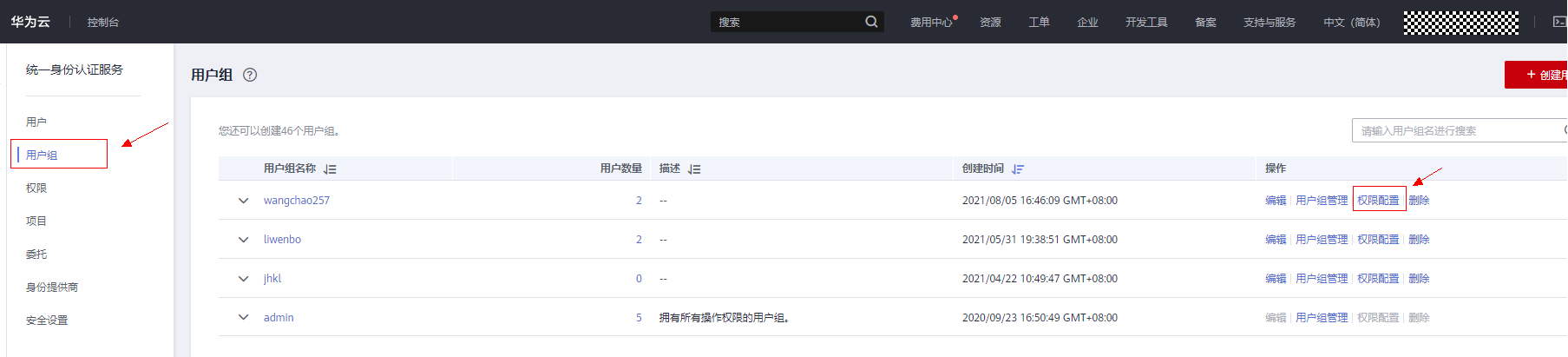Click user count 0 for jhkl
The image size is (1568, 357).
[639, 279]
